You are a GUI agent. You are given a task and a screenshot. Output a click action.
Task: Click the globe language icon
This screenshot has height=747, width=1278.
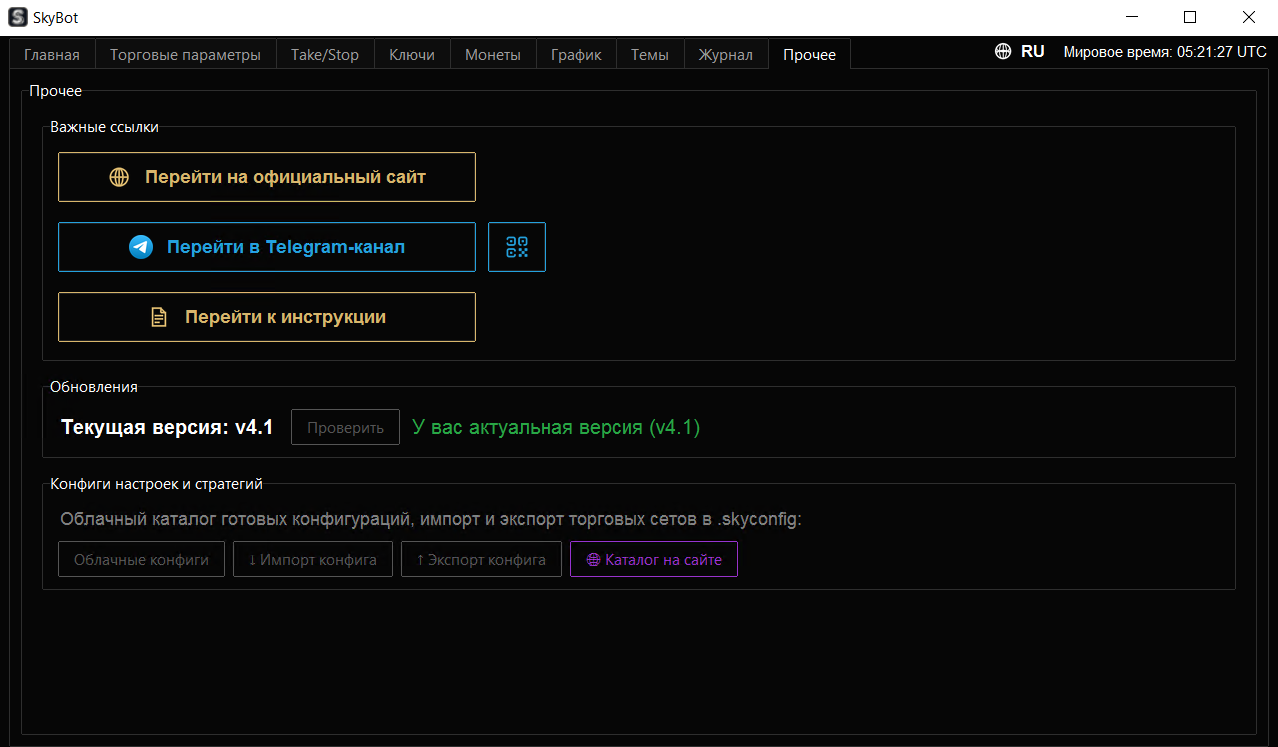tap(1003, 52)
